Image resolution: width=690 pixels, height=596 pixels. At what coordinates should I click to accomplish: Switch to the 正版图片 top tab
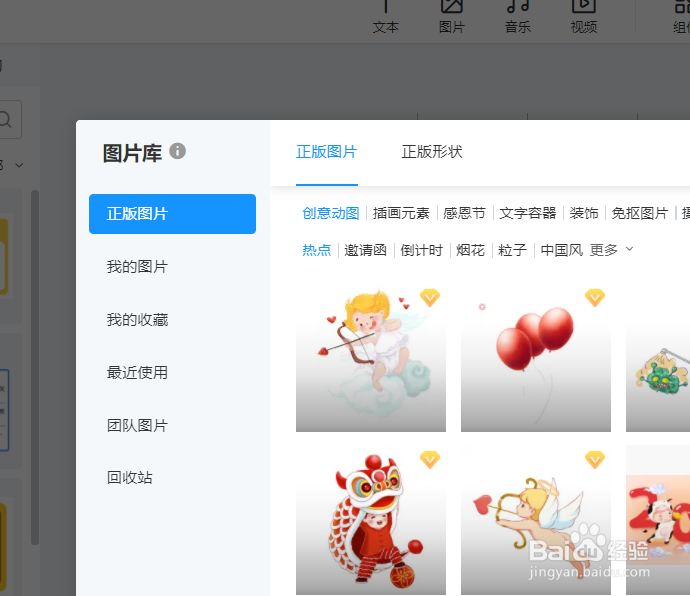pyautogui.click(x=327, y=152)
